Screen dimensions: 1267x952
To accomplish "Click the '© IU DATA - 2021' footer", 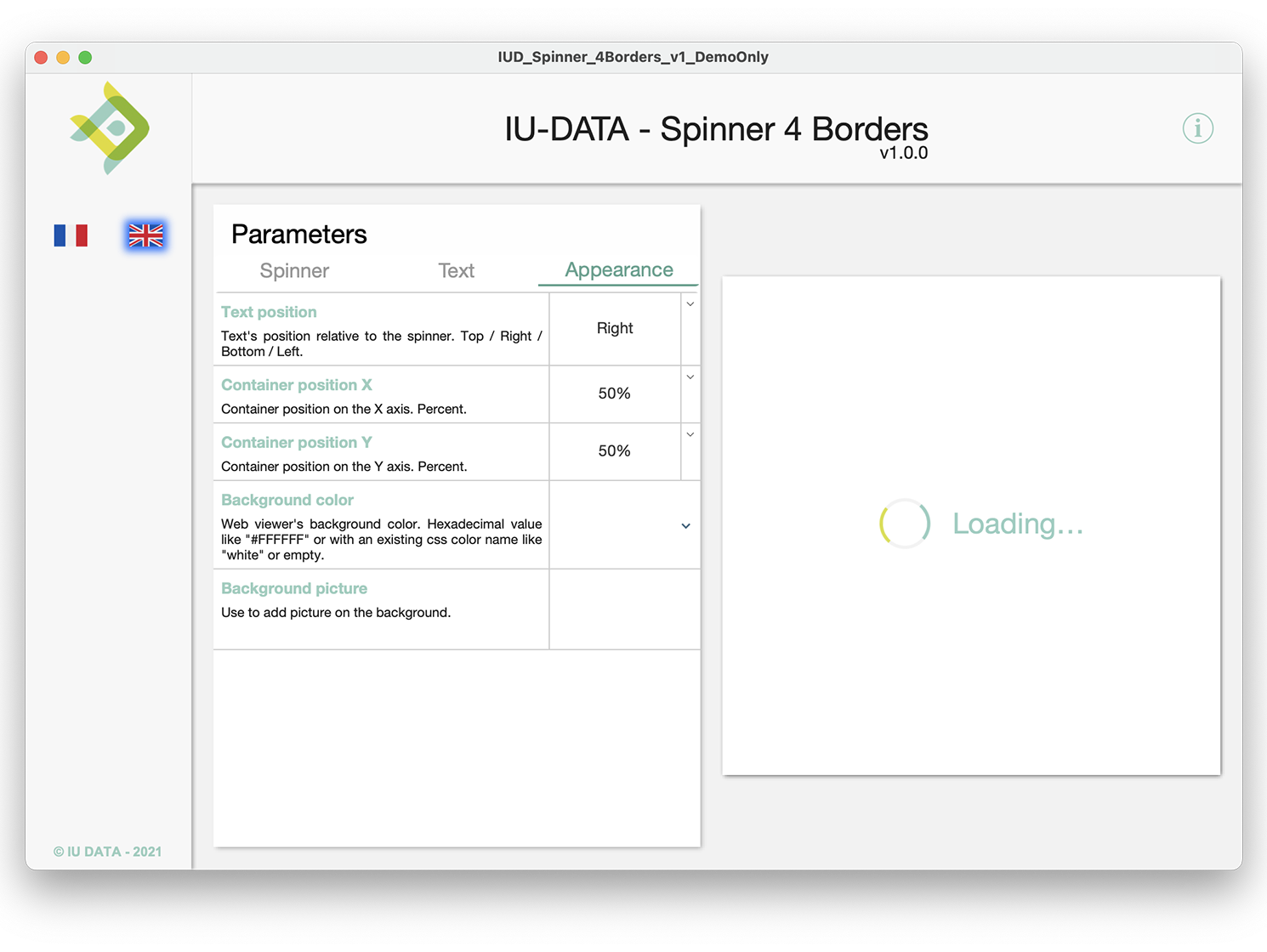I will coord(107,852).
